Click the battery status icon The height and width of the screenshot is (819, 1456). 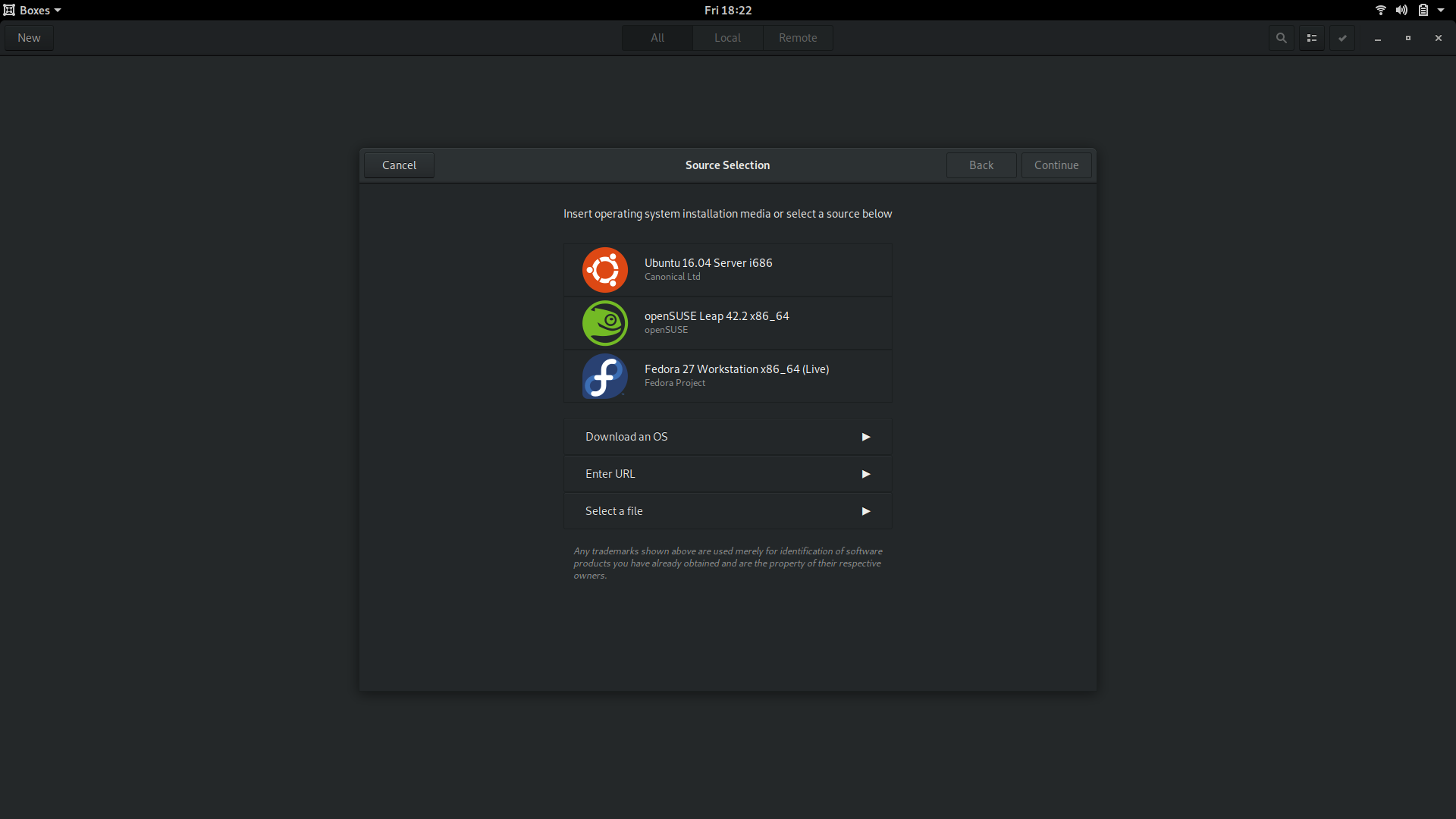pos(1423,10)
